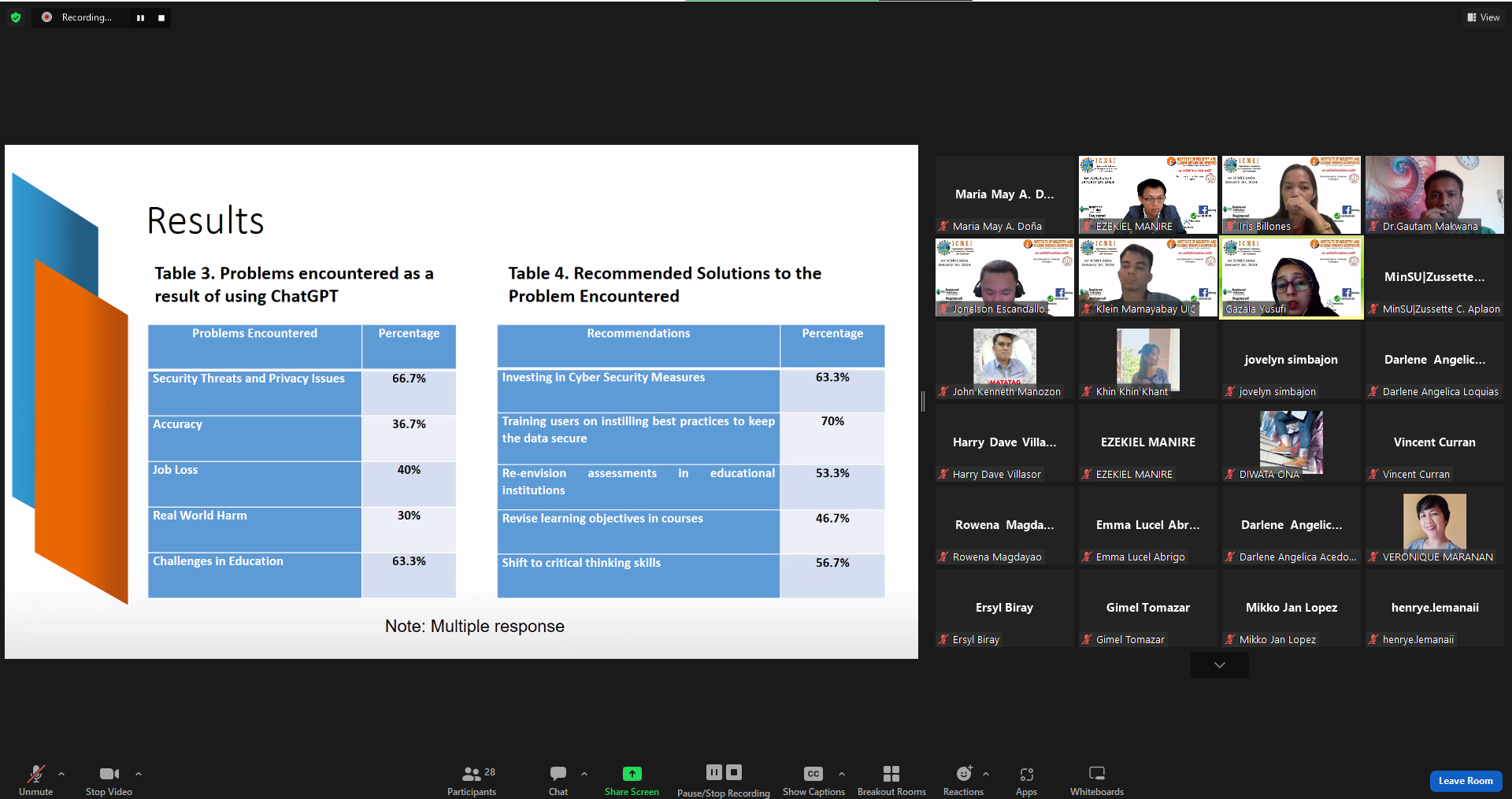Click the Leave Room button
The height and width of the screenshot is (799, 1512).
tap(1465, 781)
